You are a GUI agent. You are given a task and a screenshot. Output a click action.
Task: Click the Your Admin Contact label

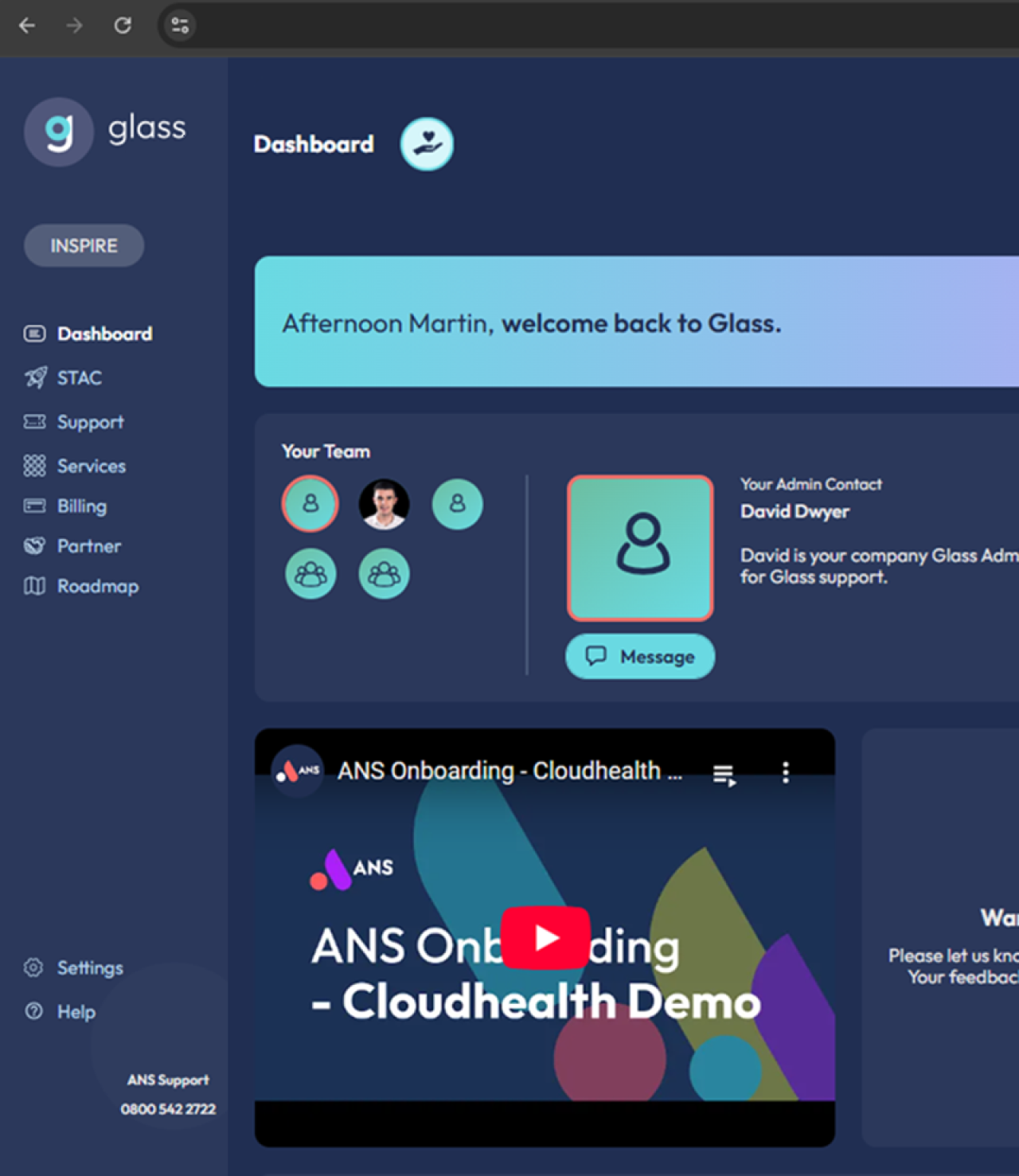click(811, 484)
